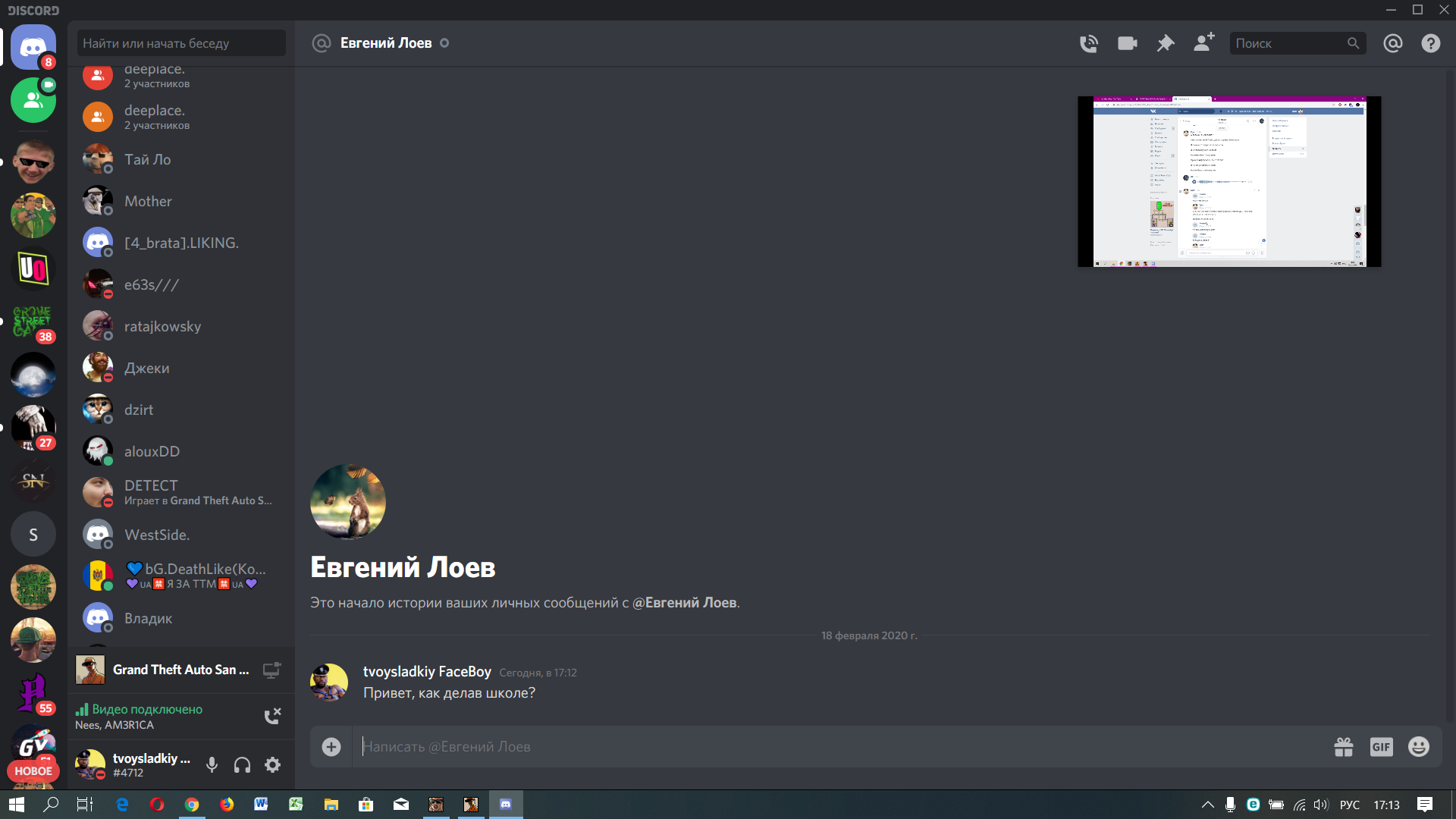The height and width of the screenshot is (819, 1456).
Task: Click the gift button in message bar
Action: point(1344,746)
